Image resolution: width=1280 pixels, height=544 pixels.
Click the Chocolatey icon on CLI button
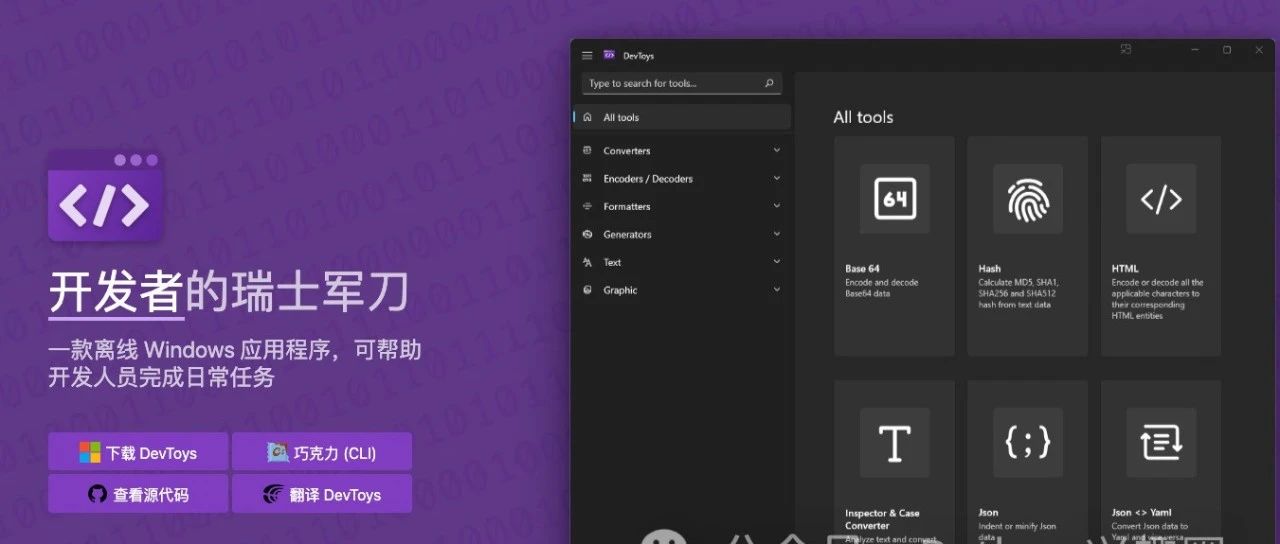(278, 452)
